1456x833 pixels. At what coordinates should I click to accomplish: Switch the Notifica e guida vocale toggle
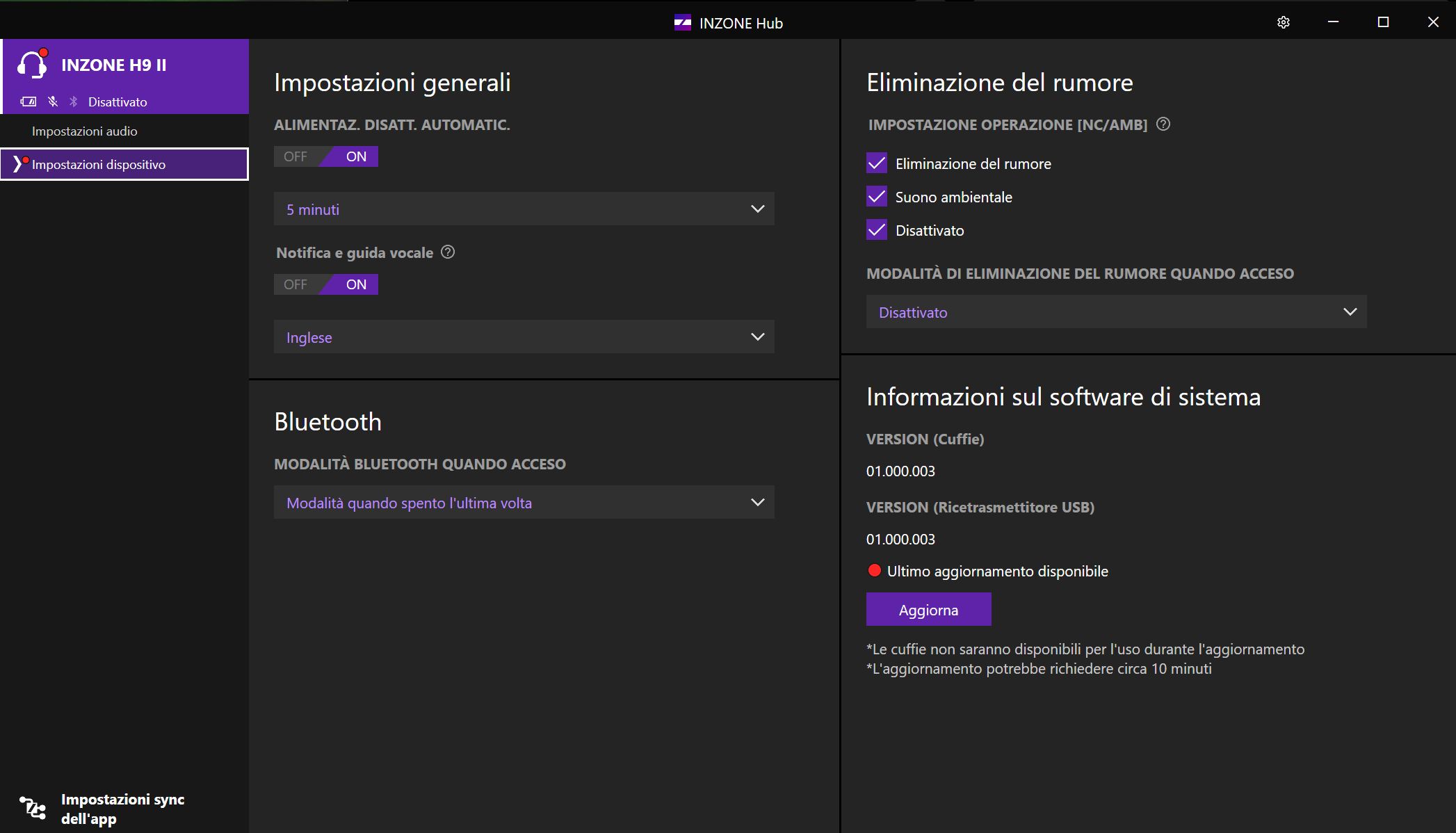[296, 284]
